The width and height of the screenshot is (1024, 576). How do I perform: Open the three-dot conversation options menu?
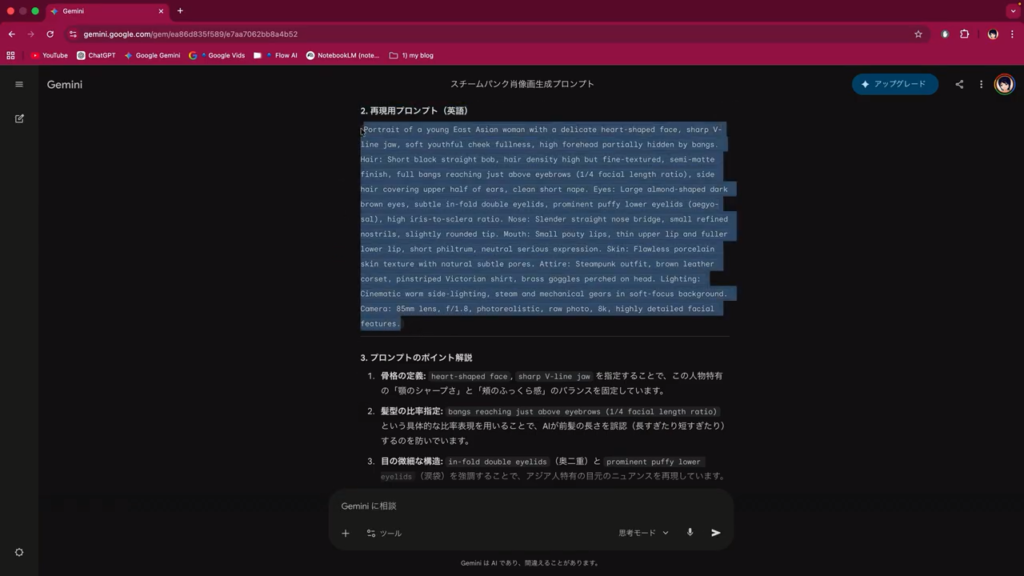click(x=981, y=84)
